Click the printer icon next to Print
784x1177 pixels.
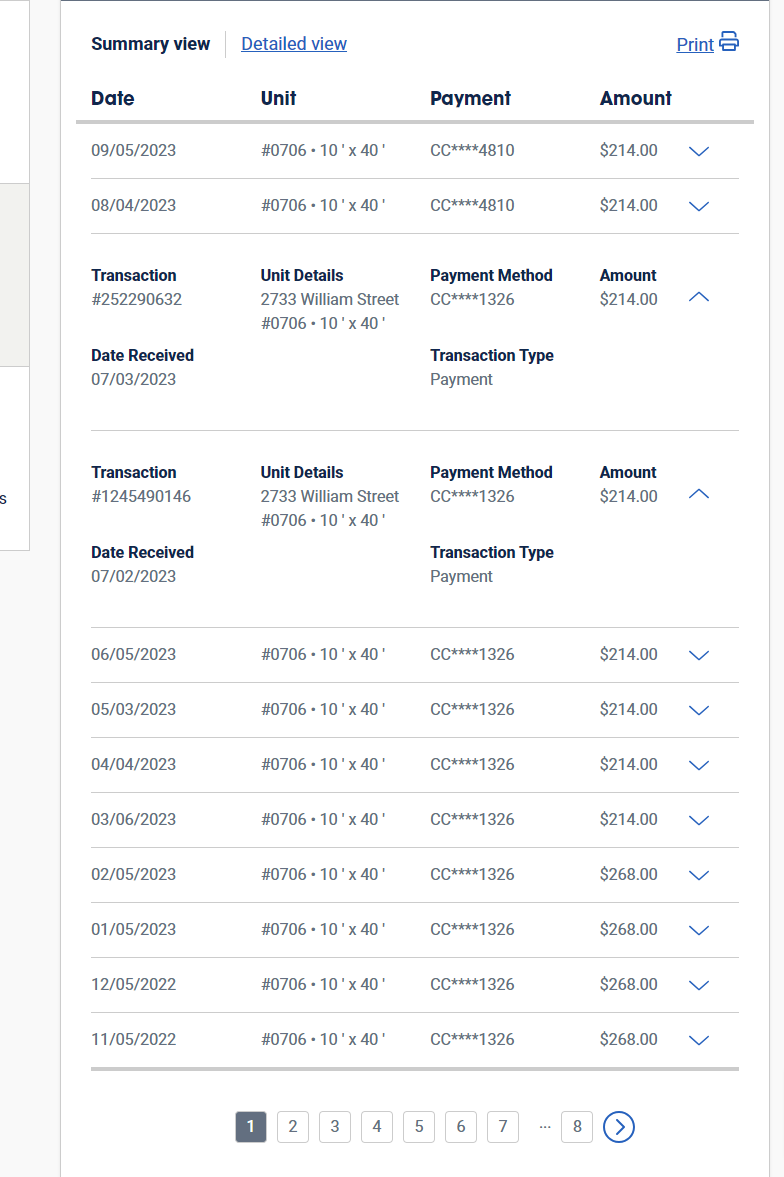tap(729, 42)
